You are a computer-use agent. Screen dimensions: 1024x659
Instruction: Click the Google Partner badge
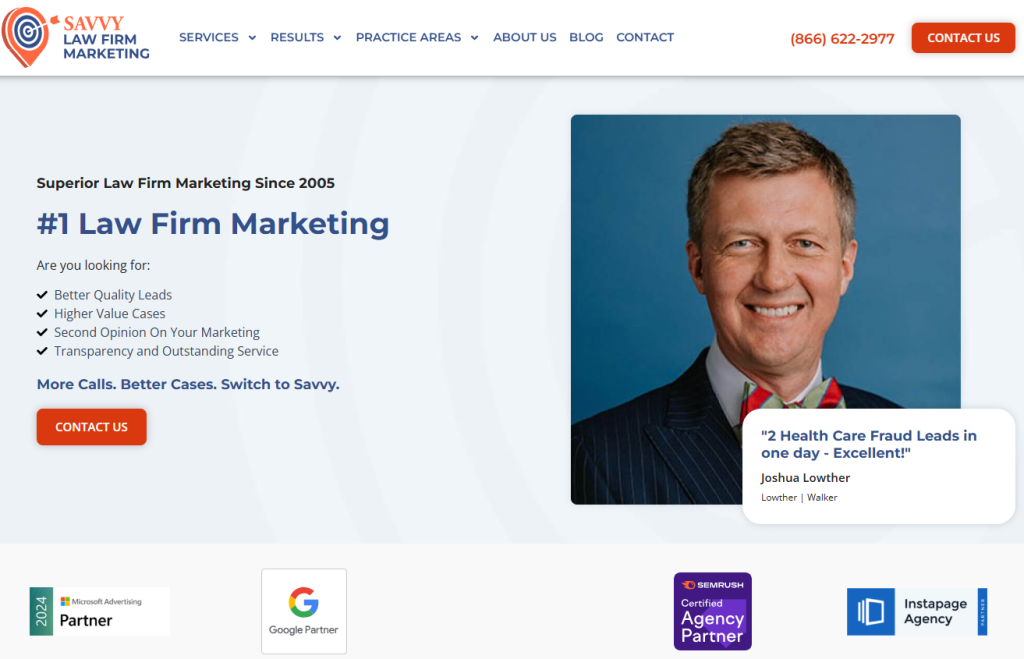304,611
